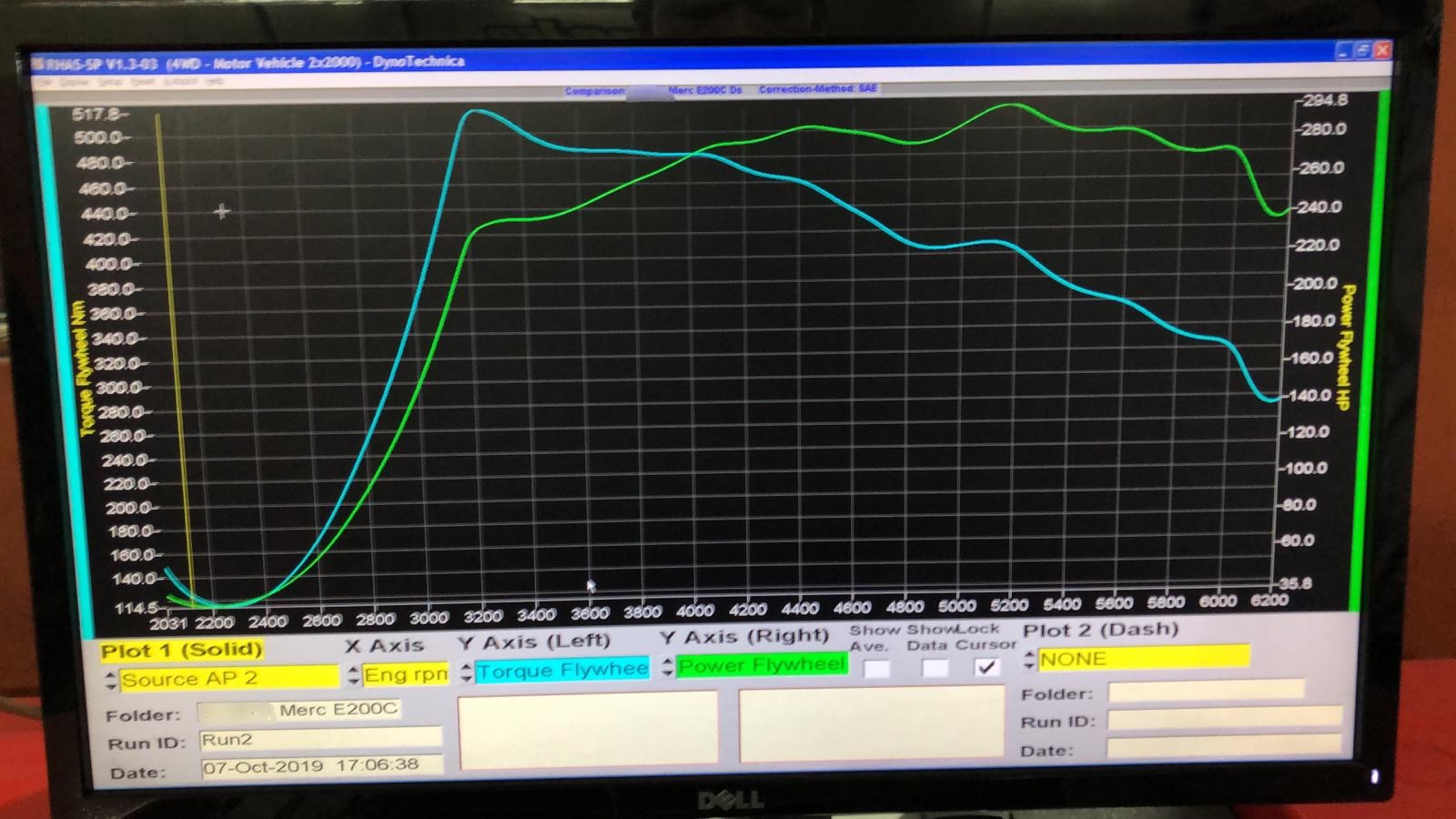1456x819 pixels.
Task: Click the Comparison label above the graph
Action: [594, 91]
